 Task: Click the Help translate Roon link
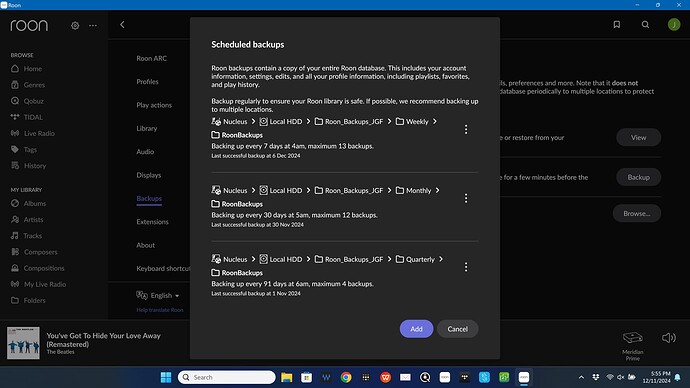point(160,310)
